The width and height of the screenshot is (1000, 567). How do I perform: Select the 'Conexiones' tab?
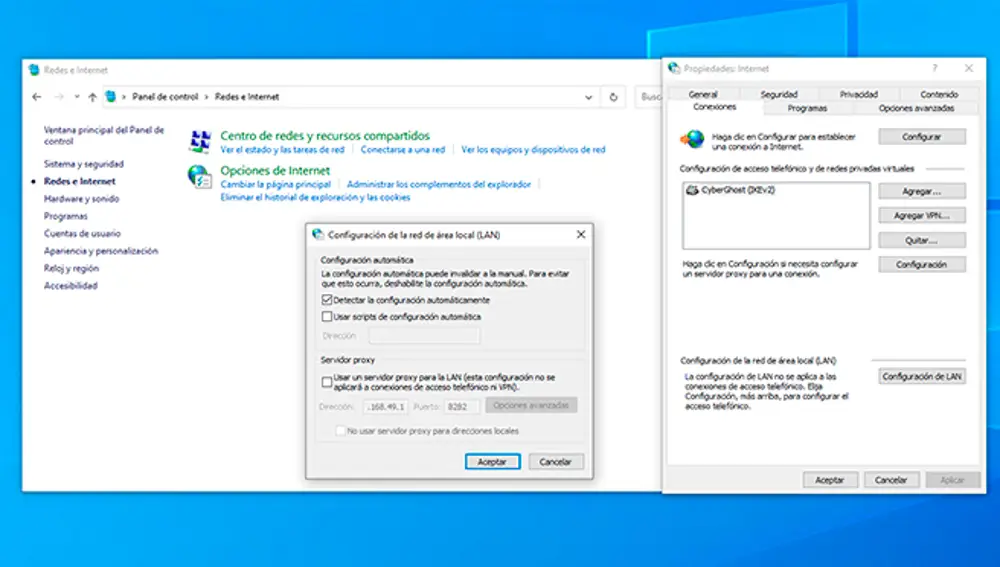[x=714, y=107]
